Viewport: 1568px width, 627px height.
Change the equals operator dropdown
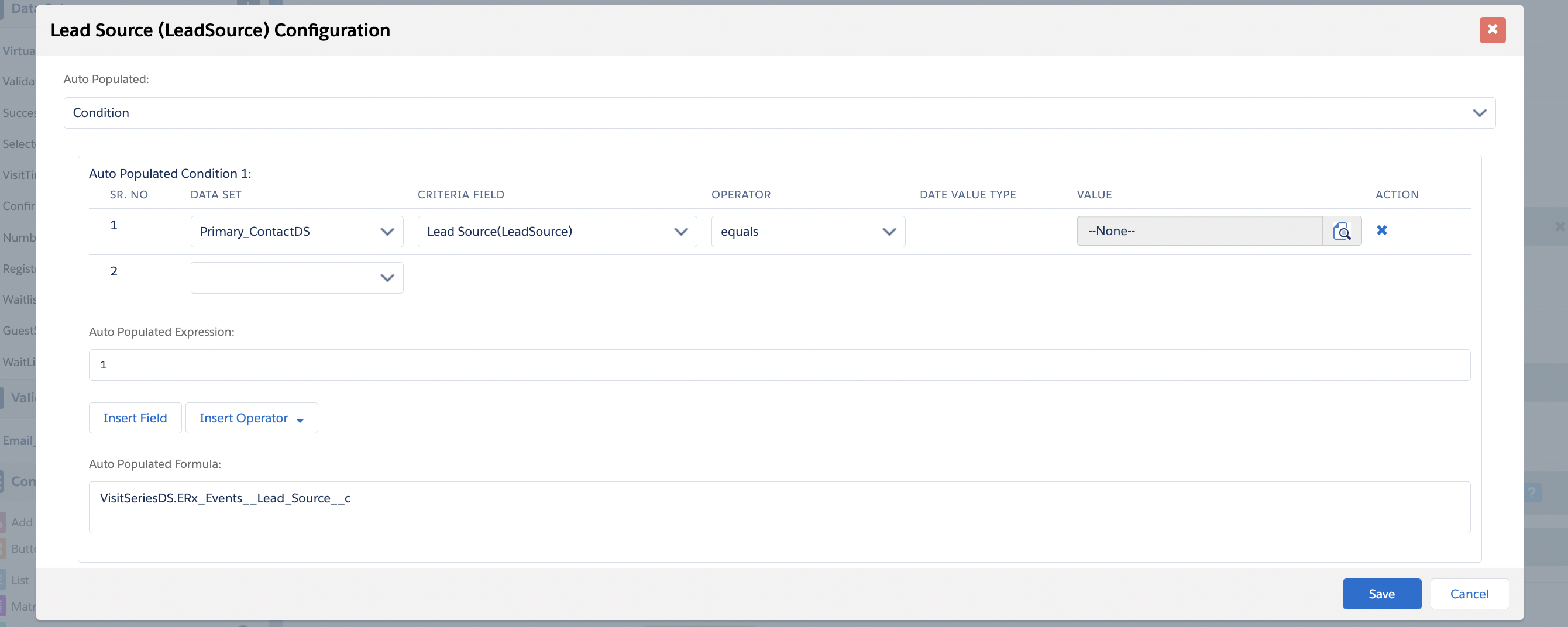click(x=807, y=232)
